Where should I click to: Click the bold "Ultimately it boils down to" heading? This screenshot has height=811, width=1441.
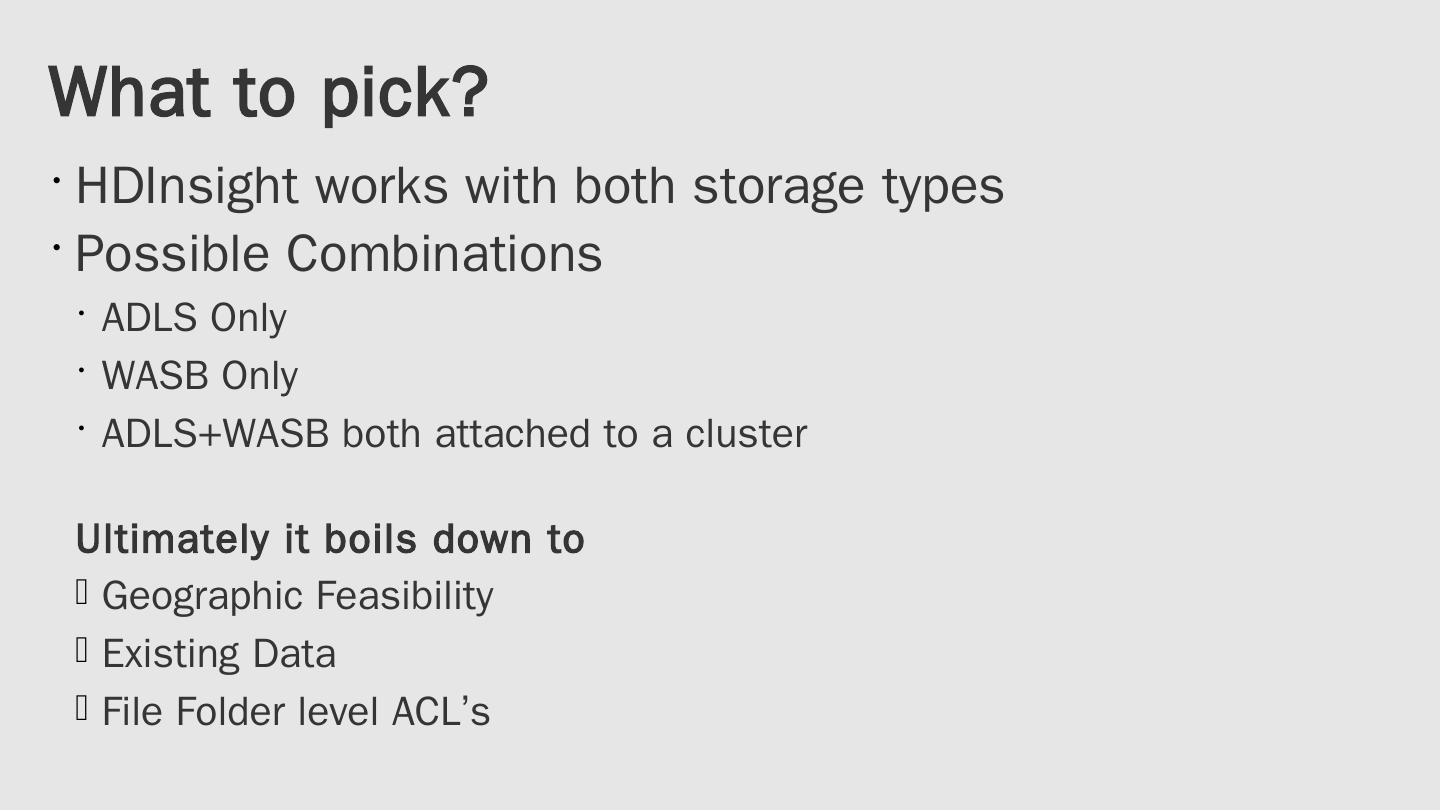pyautogui.click(x=330, y=539)
